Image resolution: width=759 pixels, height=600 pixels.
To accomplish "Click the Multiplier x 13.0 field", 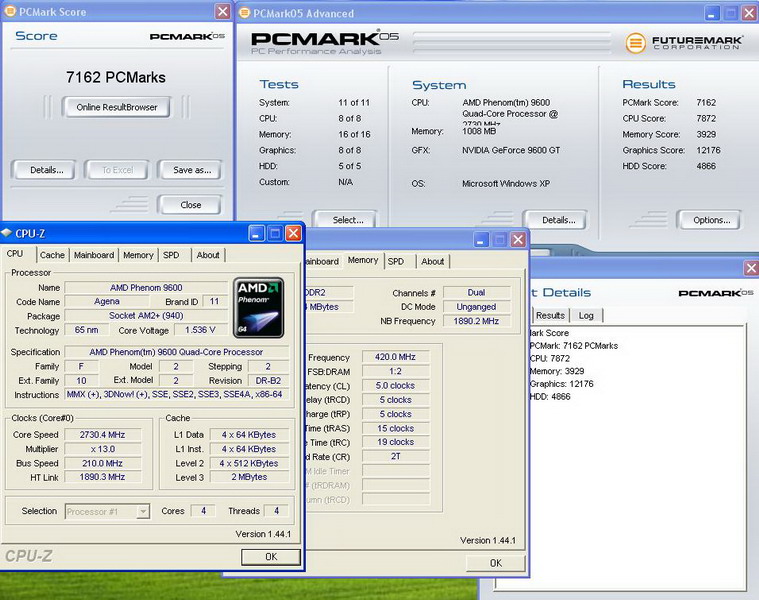I will [x=103, y=449].
